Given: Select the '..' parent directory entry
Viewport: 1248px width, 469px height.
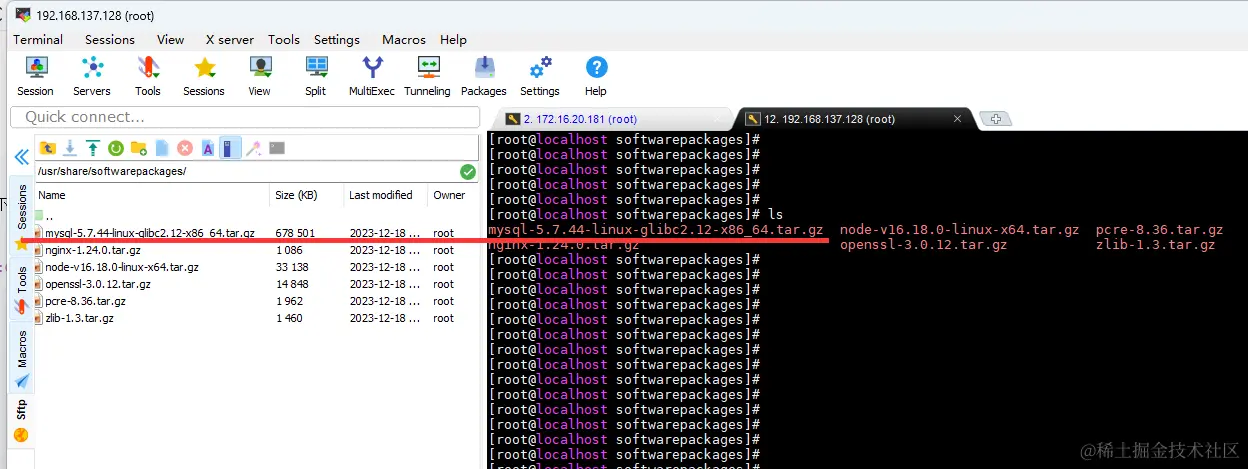Looking at the screenshot, I should pyautogui.click(x=49, y=216).
